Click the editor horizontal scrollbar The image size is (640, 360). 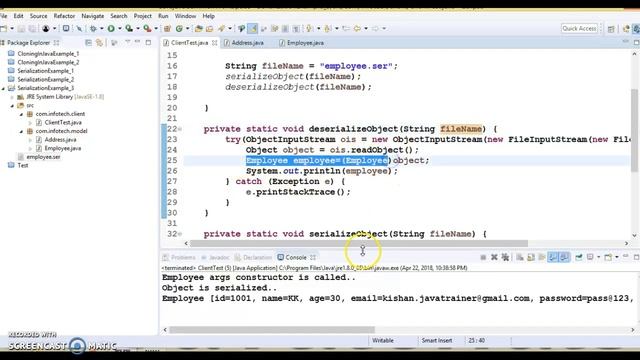(359, 243)
